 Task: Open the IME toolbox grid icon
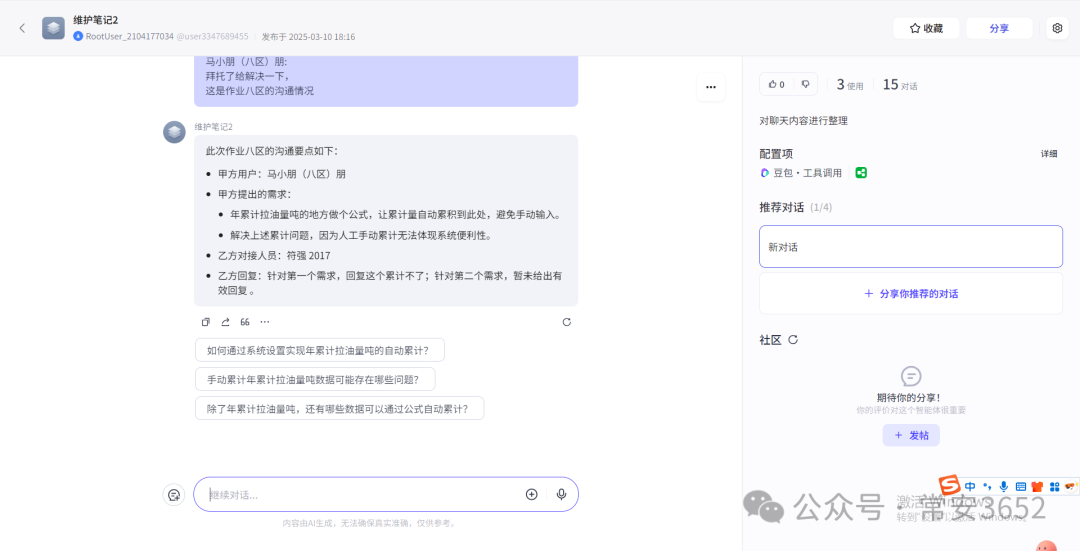(x=1055, y=486)
